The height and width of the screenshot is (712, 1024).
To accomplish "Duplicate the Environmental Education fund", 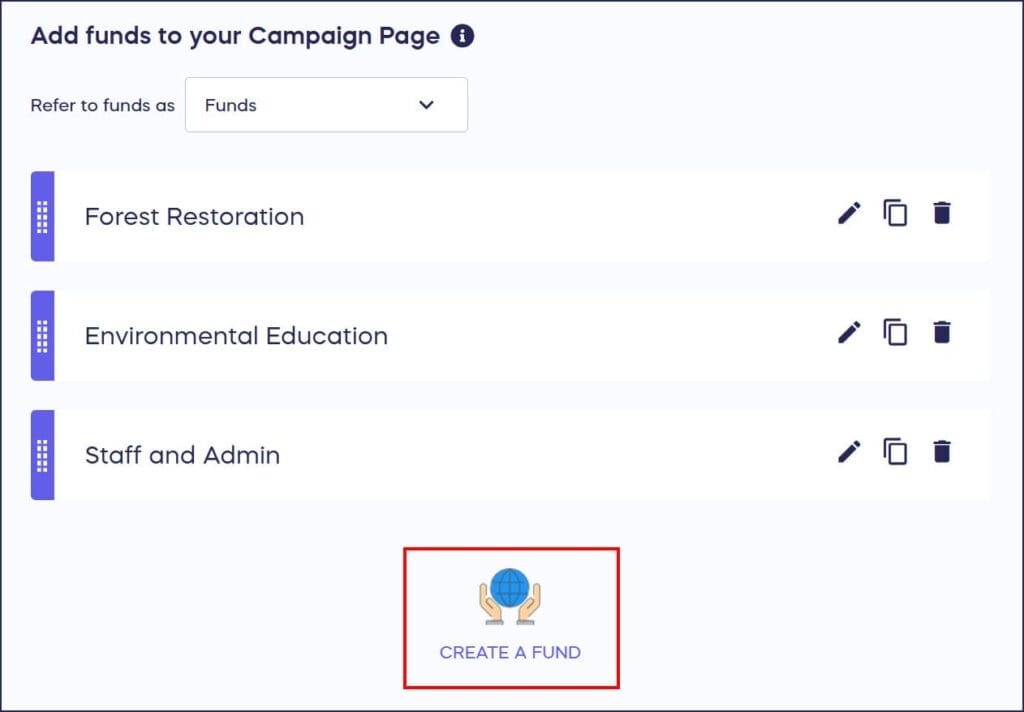I will click(895, 332).
